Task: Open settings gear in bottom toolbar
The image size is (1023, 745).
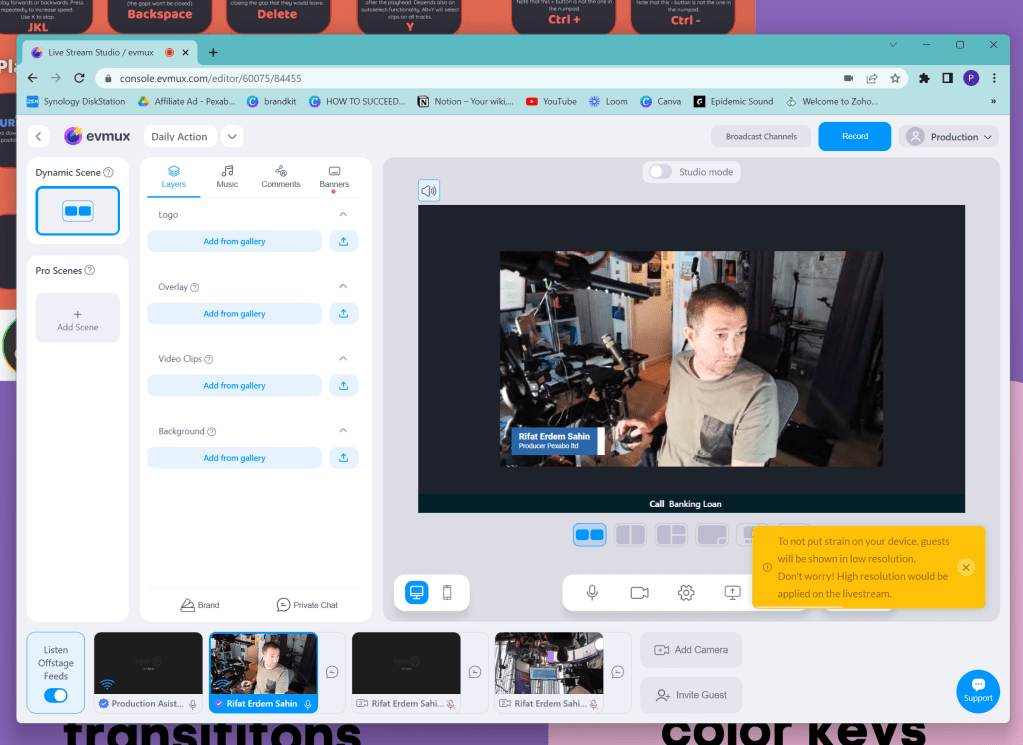Action: [686, 592]
